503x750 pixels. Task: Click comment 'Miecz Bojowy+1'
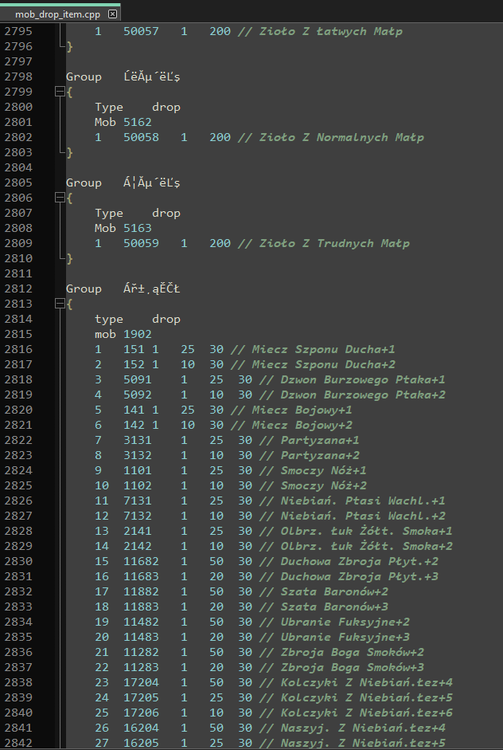(x=302, y=410)
